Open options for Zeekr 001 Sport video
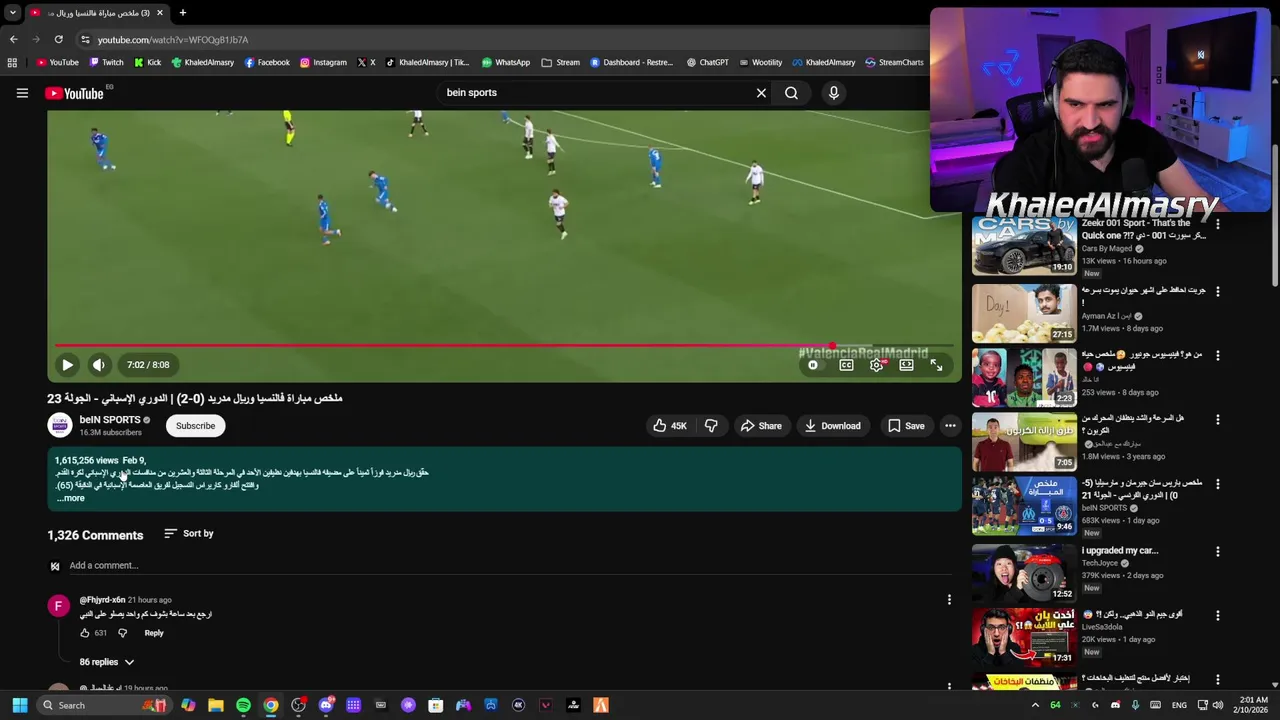Image resolution: width=1280 pixels, height=720 pixels. click(x=1217, y=225)
